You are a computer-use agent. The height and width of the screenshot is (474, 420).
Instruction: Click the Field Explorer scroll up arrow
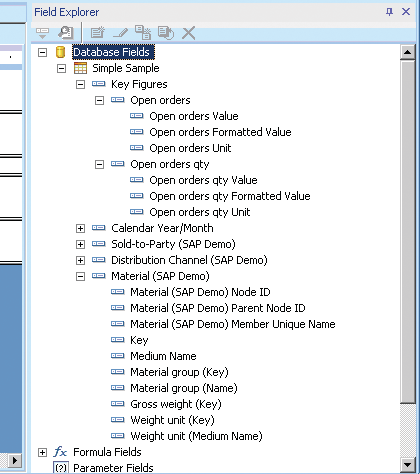[x=407, y=52]
